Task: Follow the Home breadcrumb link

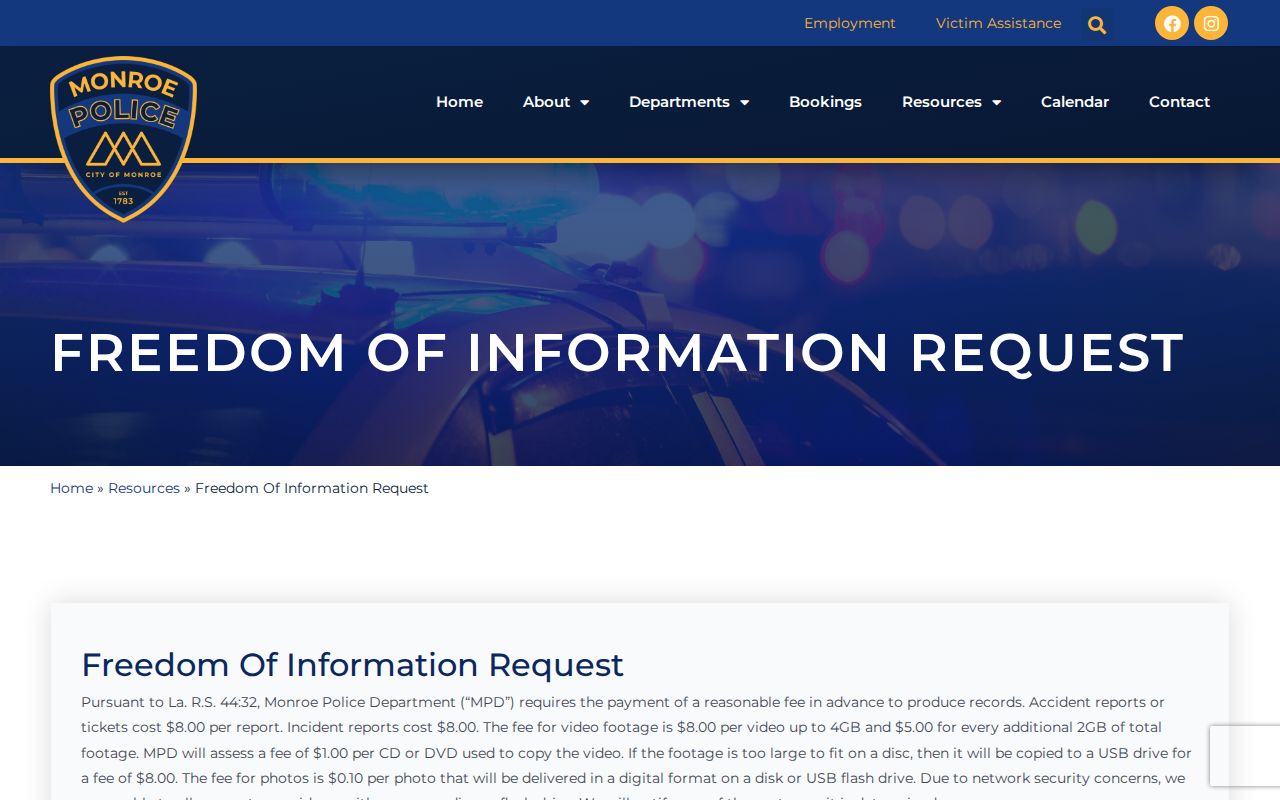Action: 71,488
